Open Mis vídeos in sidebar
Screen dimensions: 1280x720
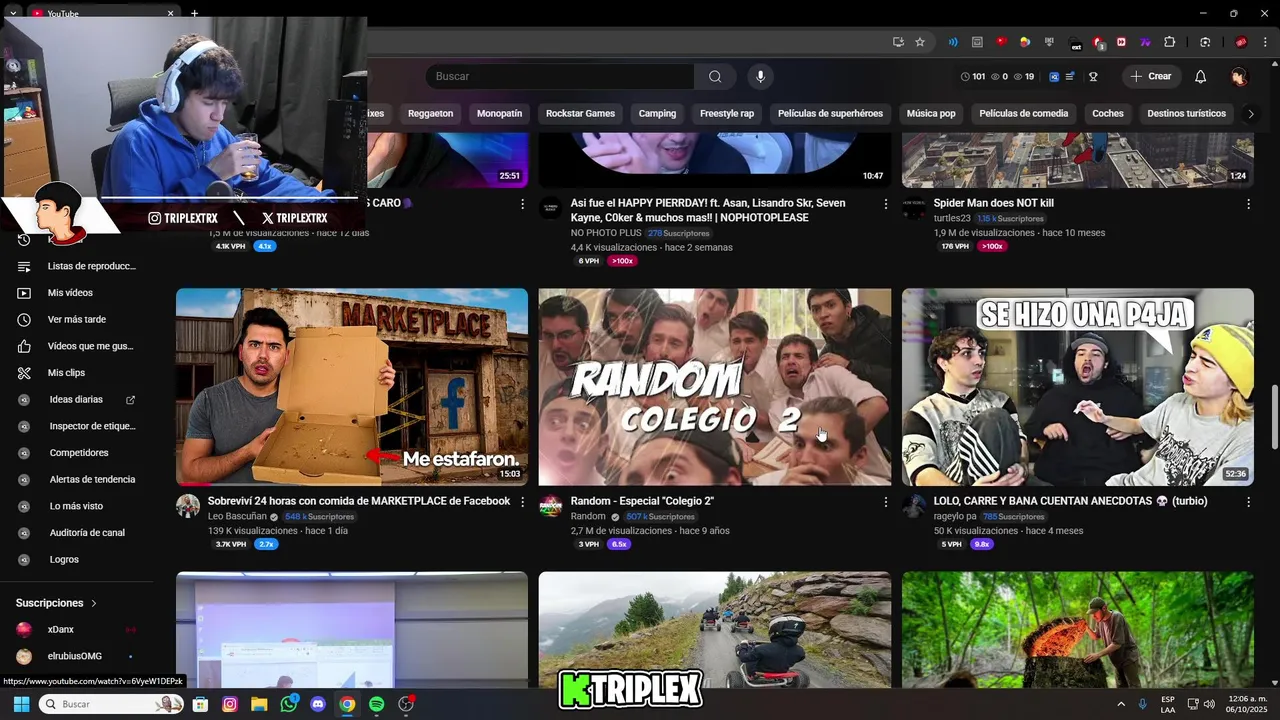pyautogui.click(x=78, y=293)
